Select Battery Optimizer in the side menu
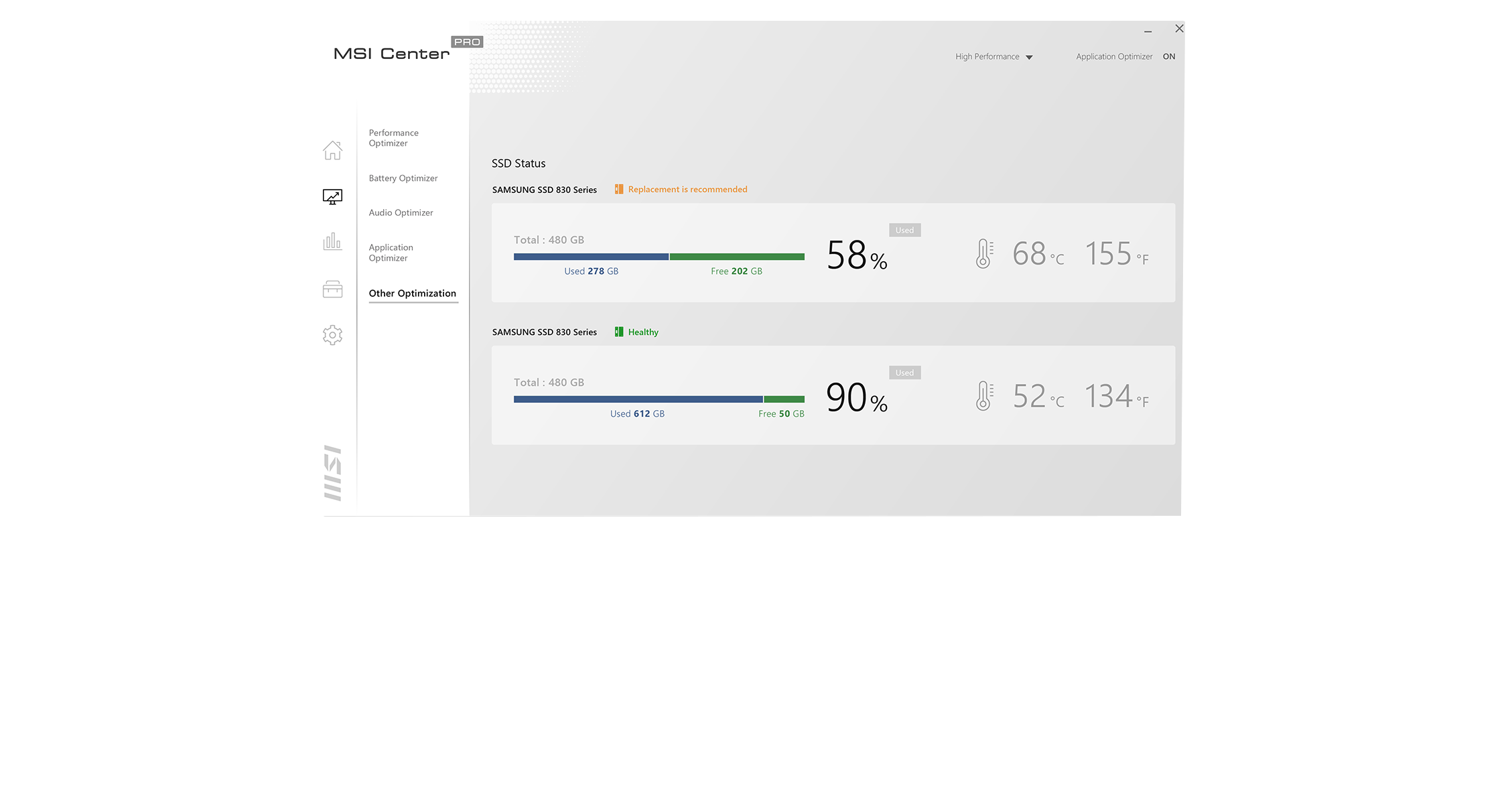This screenshot has height=788, width=1512. tap(403, 178)
